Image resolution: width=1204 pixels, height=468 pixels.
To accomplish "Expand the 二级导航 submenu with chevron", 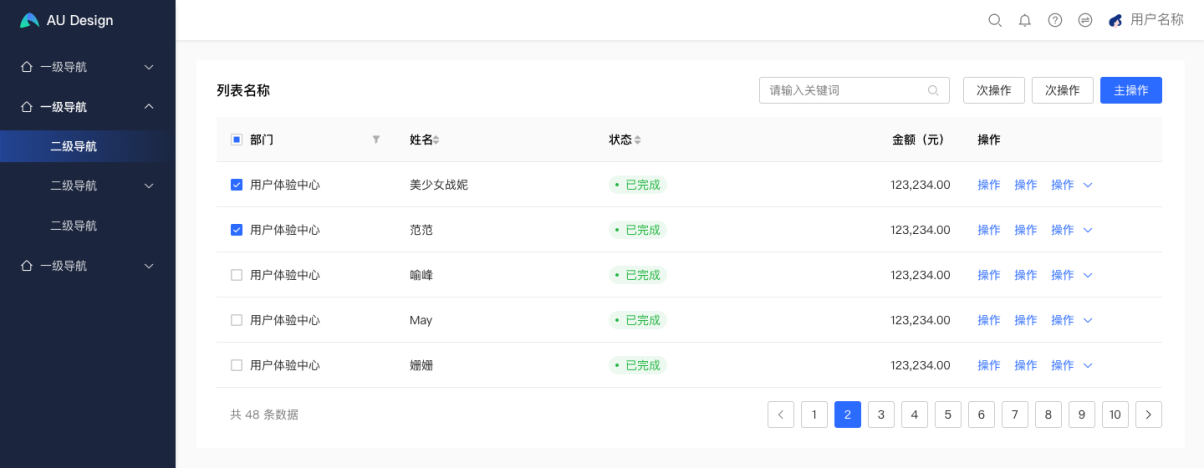I will tap(148, 186).
